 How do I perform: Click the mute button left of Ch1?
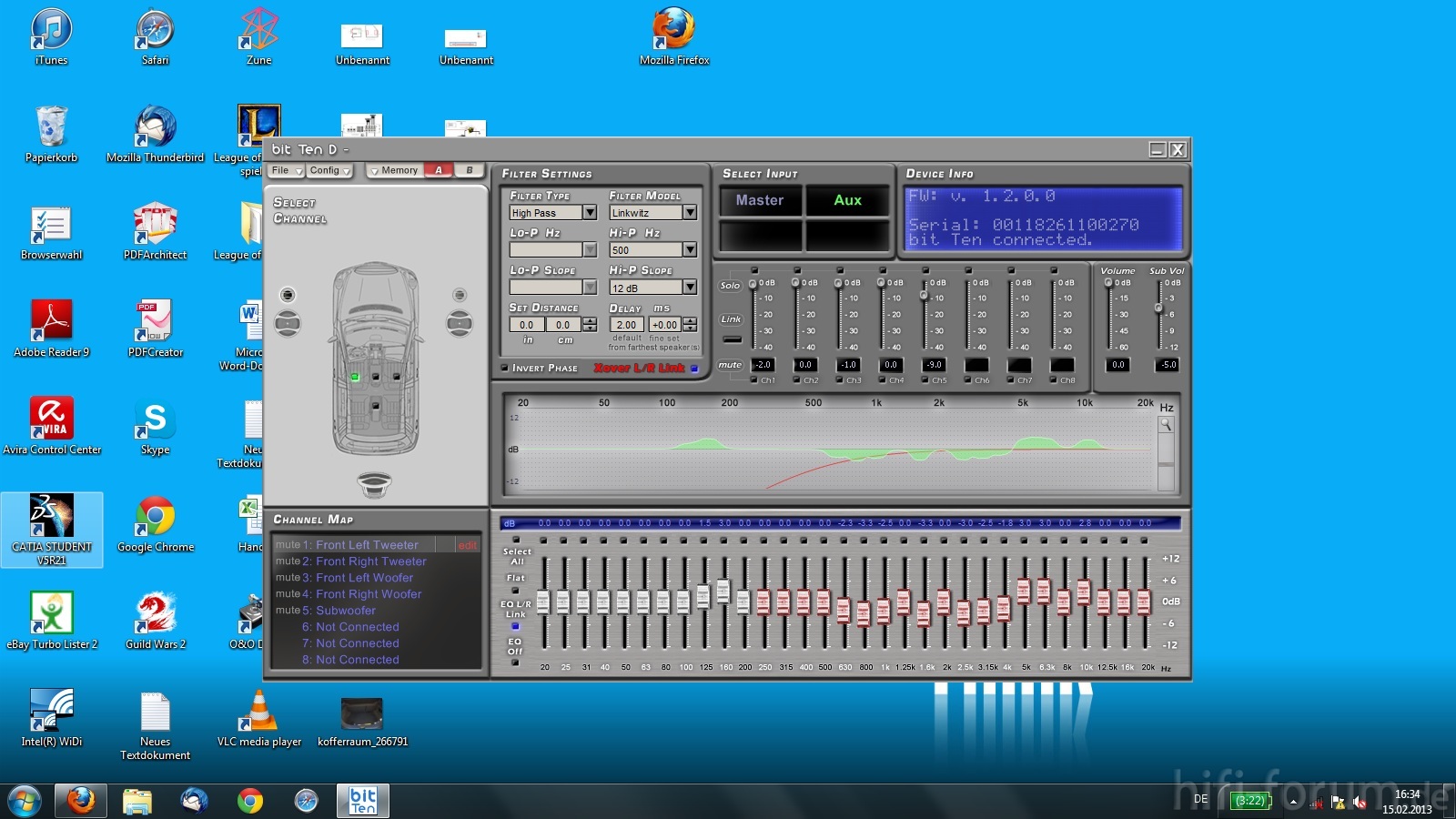tap(730, 365)
